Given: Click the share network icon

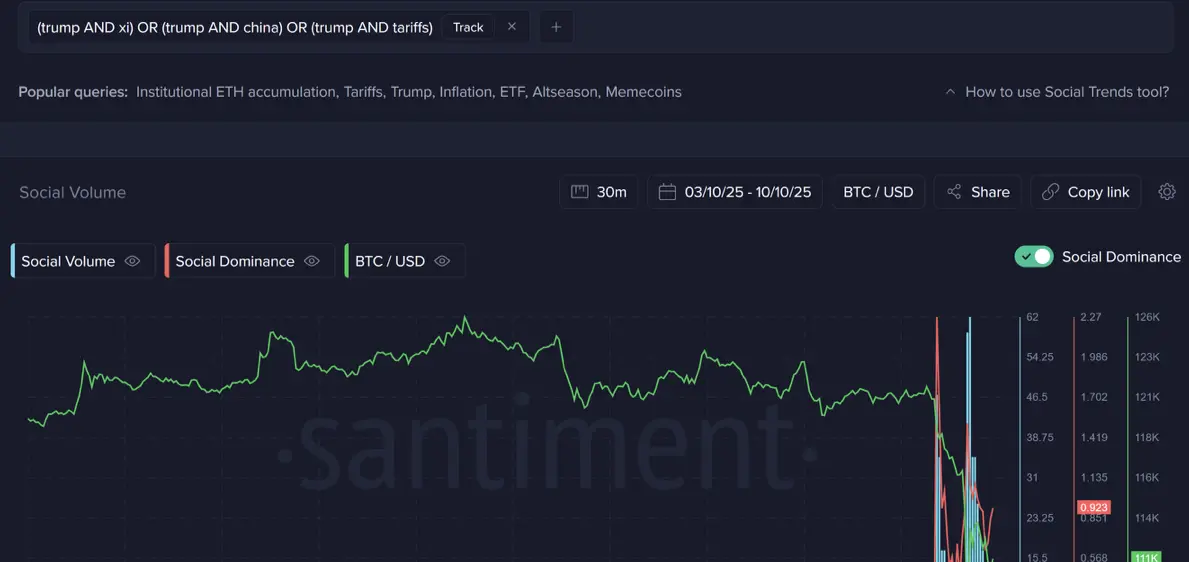Looking at the screenshot, I should 954,192.
